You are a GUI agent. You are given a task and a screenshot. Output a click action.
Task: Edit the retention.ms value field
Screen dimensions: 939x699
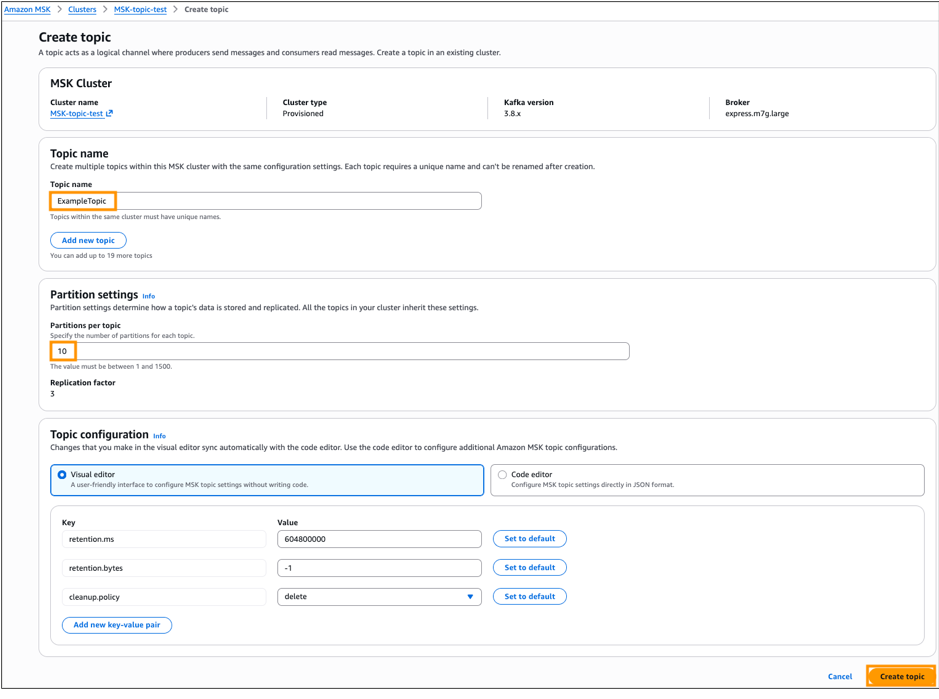(x=379, y=539)
